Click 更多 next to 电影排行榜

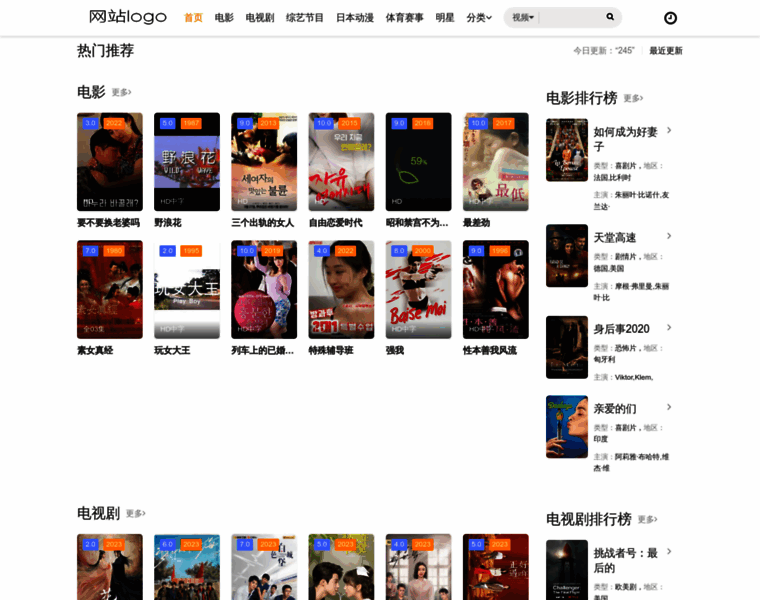(633, 98)
